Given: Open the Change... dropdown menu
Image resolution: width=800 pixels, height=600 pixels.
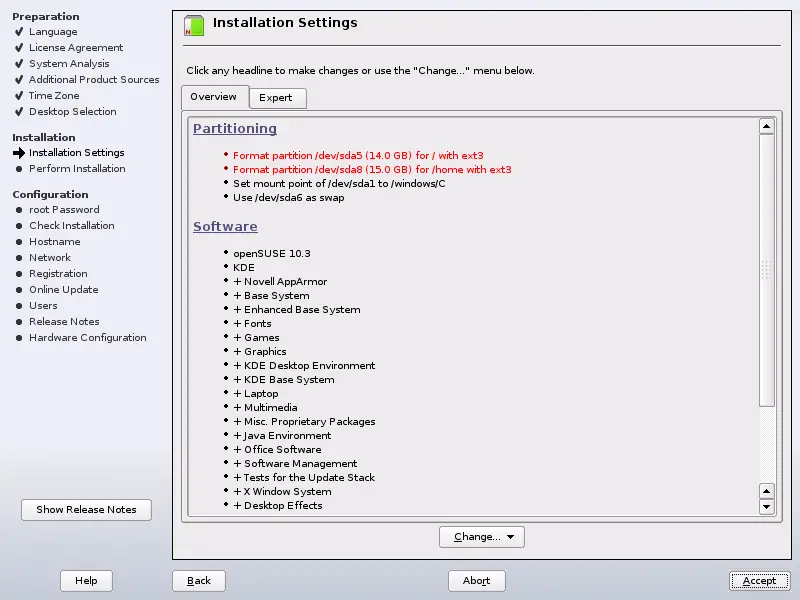Looking at the screenshot, I should point(482,537).
